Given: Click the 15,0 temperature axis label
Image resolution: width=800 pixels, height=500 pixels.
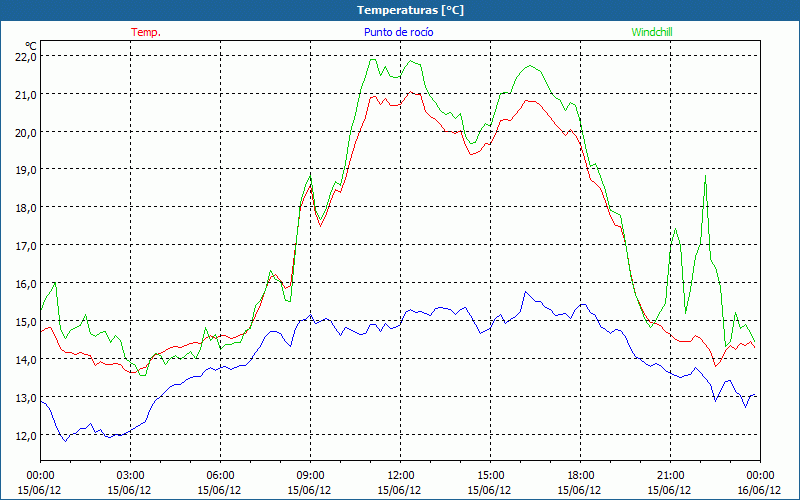Looking at the screenshot, I should 26,321.
